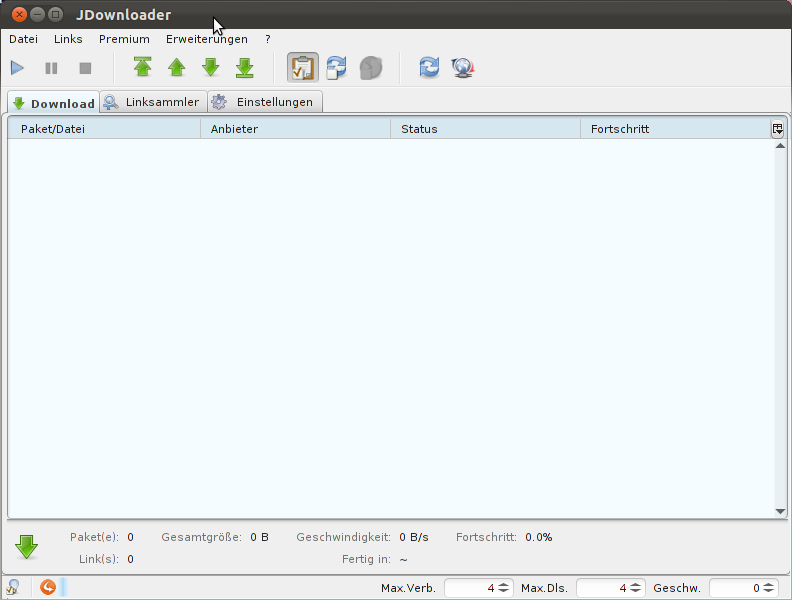Viewport: 792px width, 600px height.
Task: Open the Erweiterungen menu
Action: click(x=207, y=39)
